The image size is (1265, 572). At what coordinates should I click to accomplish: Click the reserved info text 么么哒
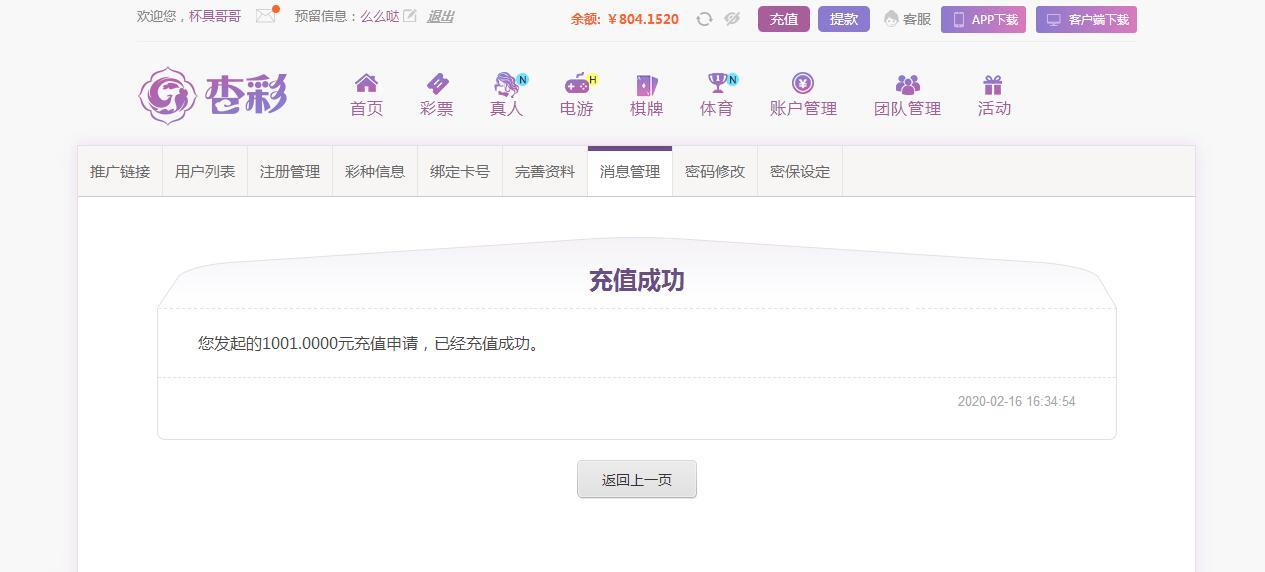(x=380, y=16)
